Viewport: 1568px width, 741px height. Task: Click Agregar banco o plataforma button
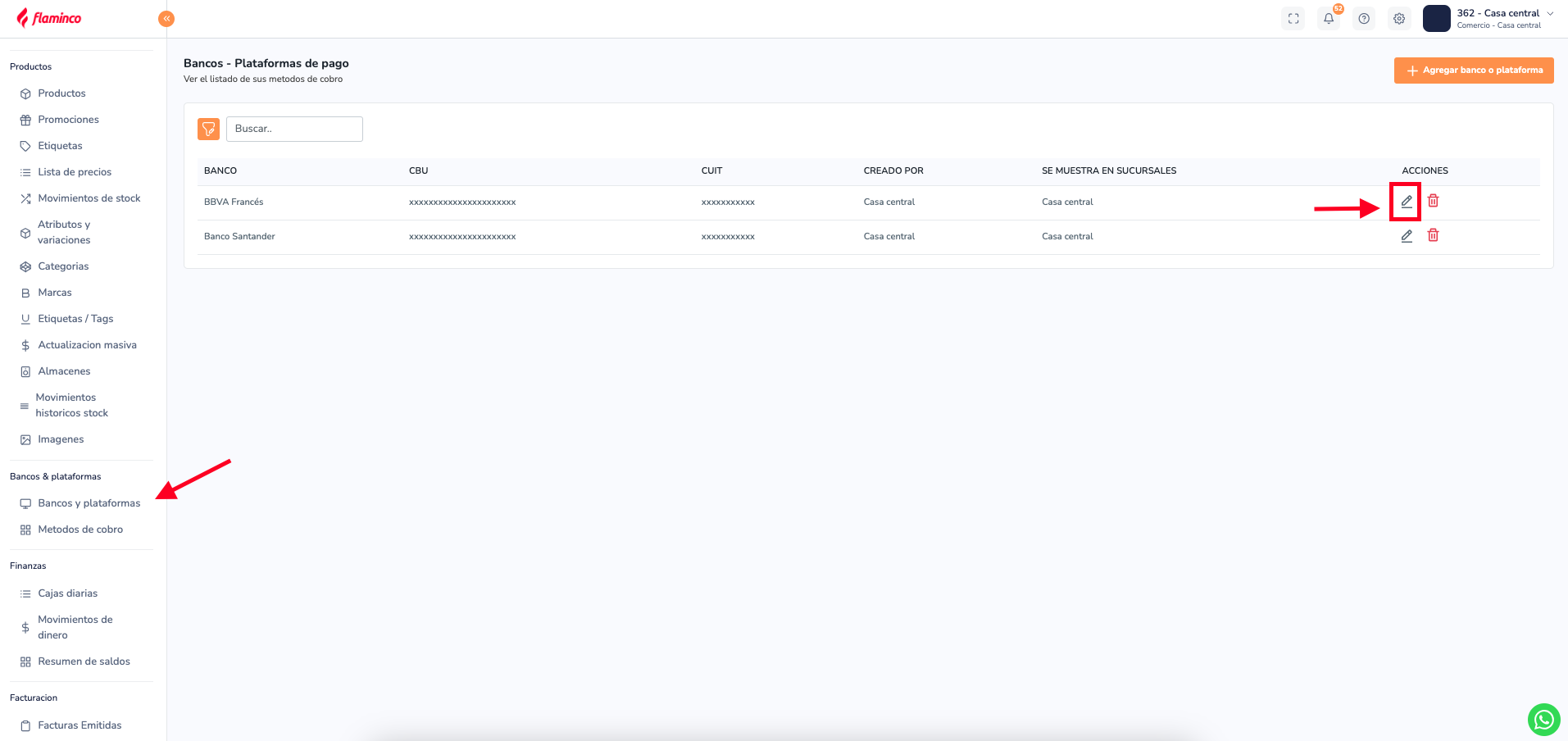1473,70
